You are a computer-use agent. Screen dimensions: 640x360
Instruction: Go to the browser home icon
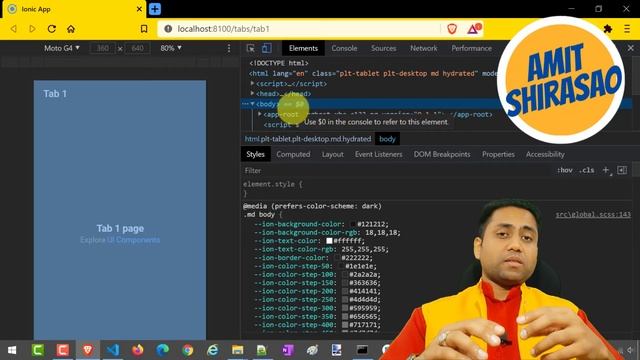(71, 29)
